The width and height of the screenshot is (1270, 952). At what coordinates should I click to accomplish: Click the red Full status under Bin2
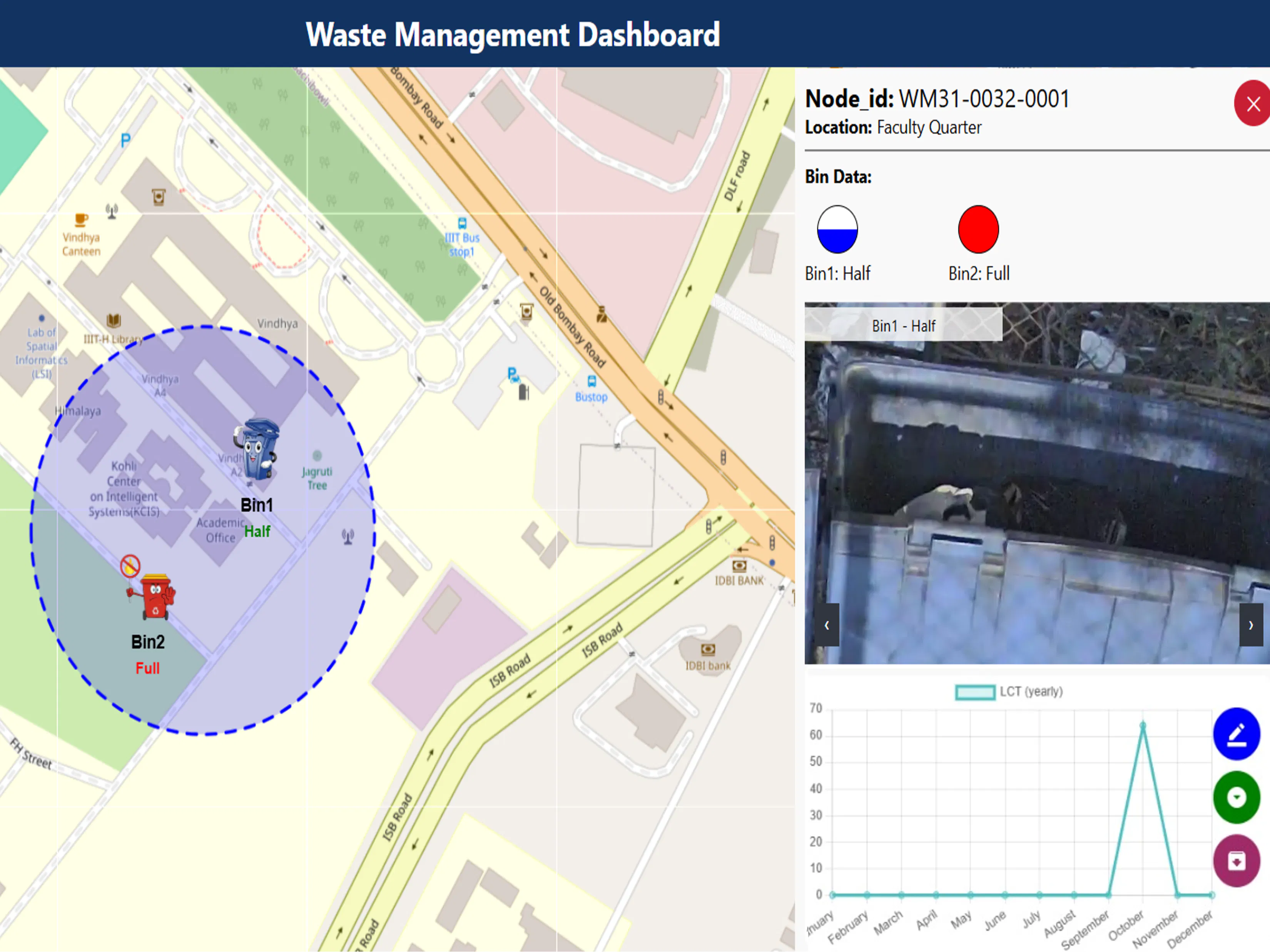(x=147, y=669)
